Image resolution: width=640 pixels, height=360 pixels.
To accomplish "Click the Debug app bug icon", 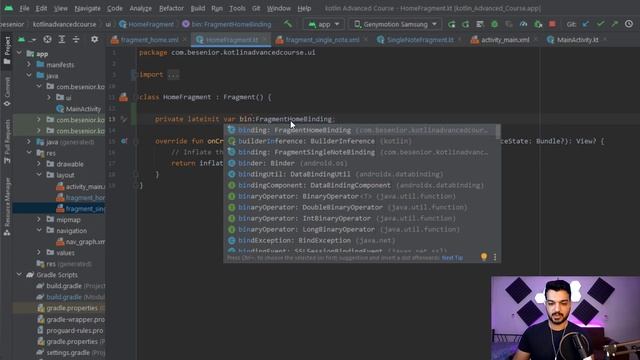I will [494, 24].
